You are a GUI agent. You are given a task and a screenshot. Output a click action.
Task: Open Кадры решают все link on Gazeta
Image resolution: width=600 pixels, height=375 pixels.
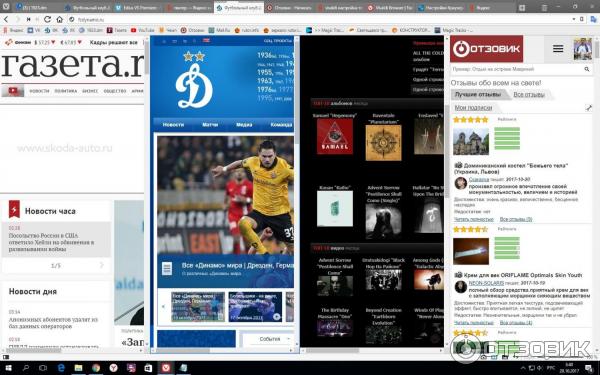pyautogui.click(x=113, y=42)
